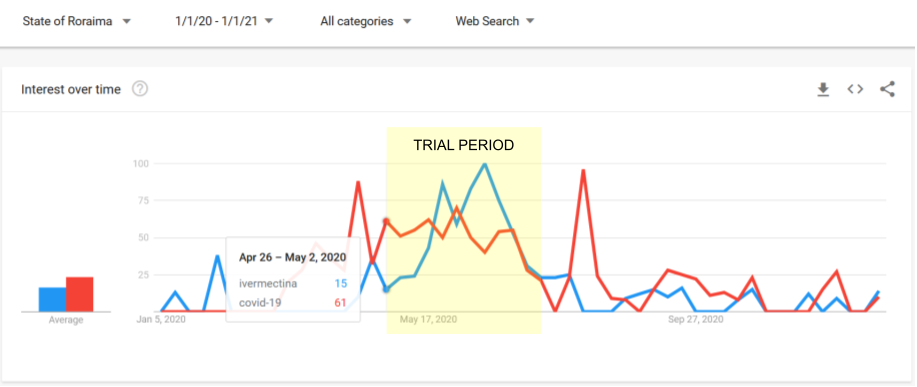Click the 100 y-axis label
The width and height of the screenshot is (917, 387).
point(141,163)
